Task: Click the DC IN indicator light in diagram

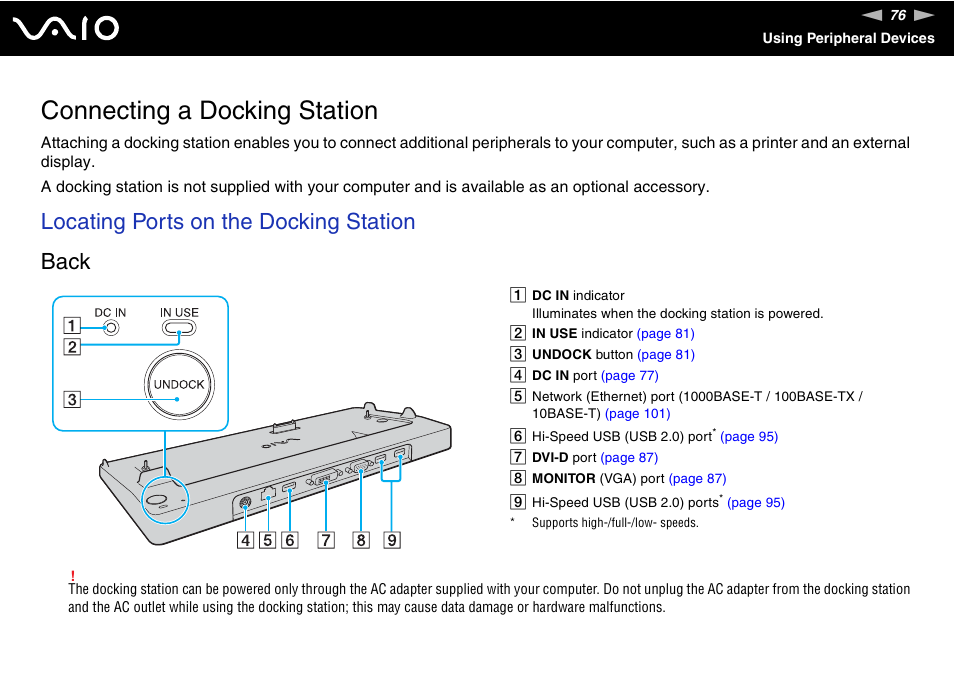Action: [x=111, y=328]
